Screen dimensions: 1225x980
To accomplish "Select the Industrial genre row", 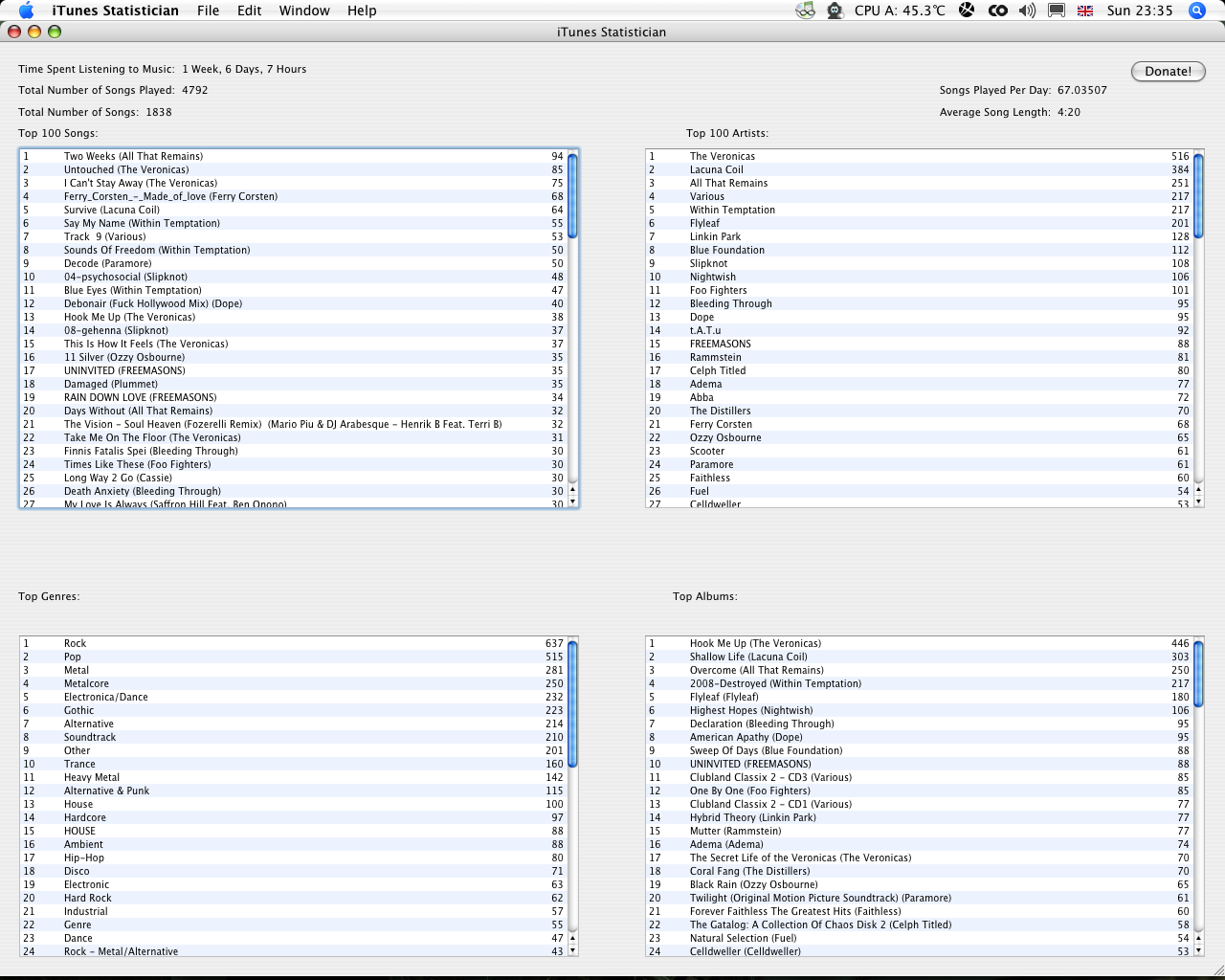I will 294,911.
